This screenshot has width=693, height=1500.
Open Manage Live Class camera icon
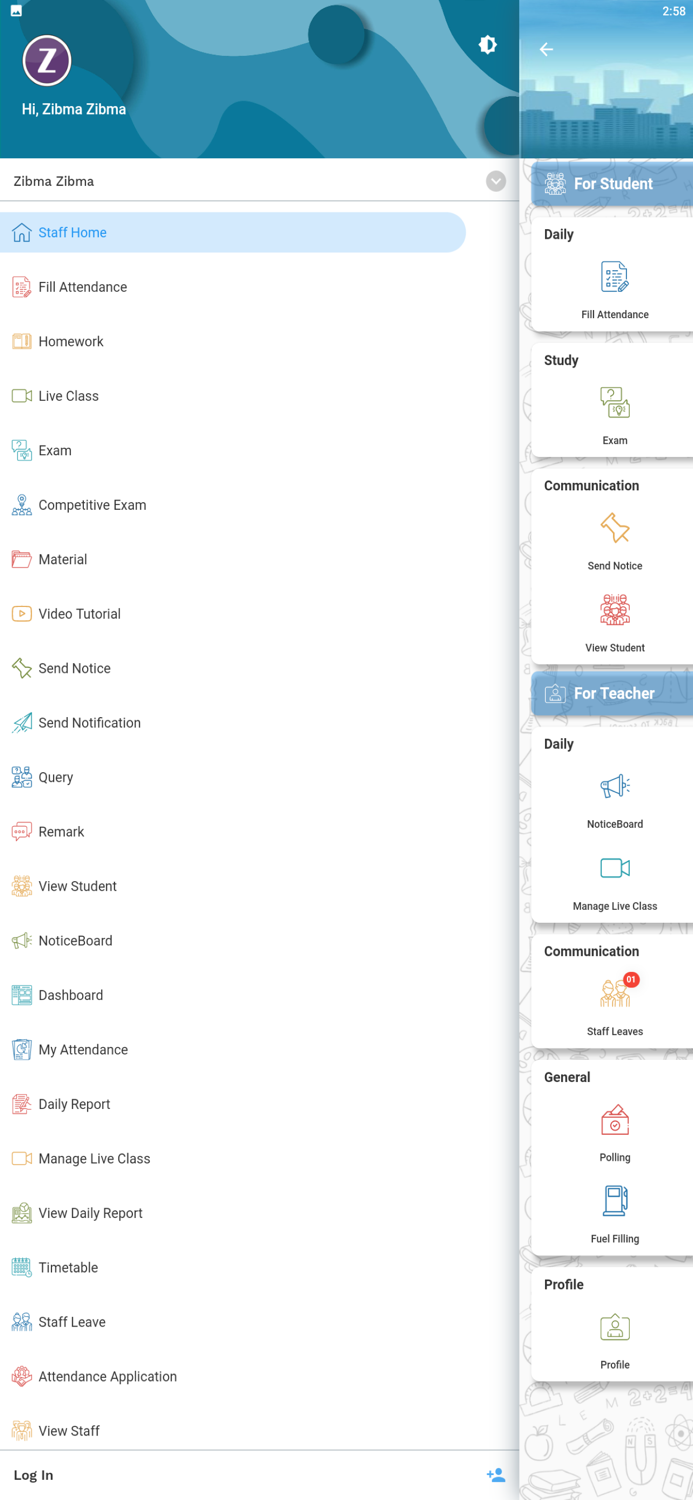click(614, 868)
